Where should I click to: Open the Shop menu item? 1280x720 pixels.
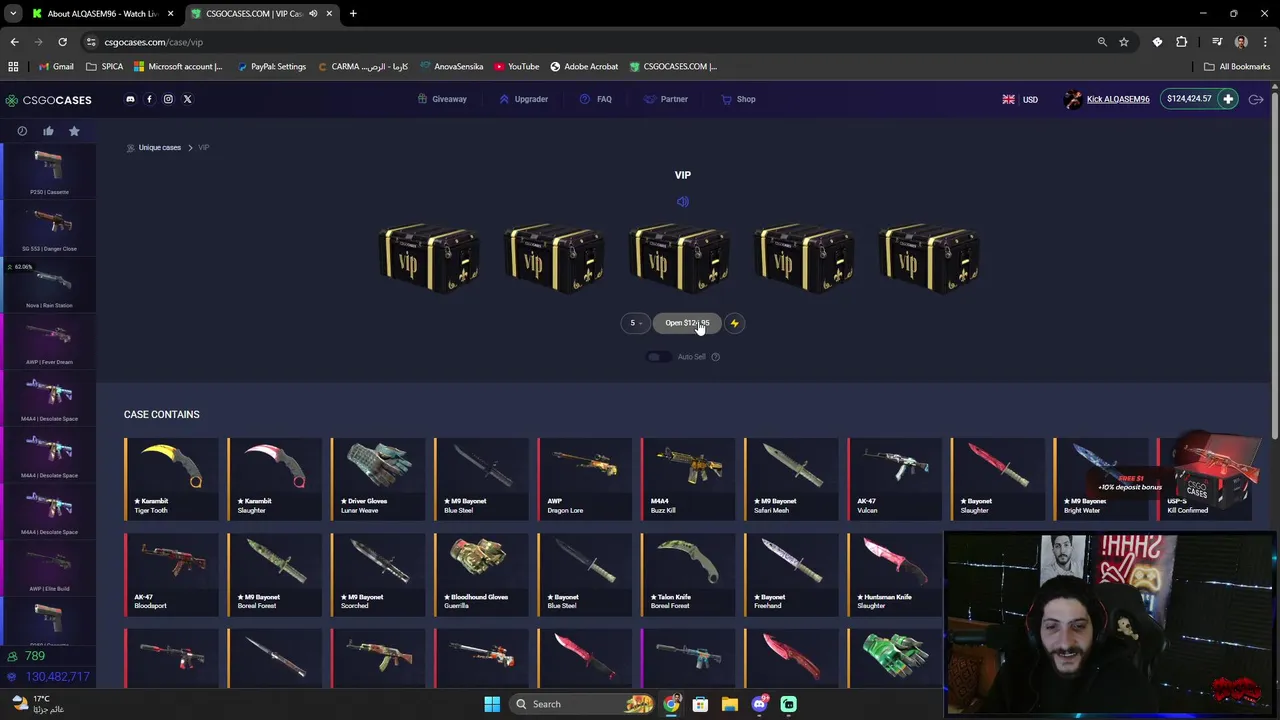pos(738,99)
